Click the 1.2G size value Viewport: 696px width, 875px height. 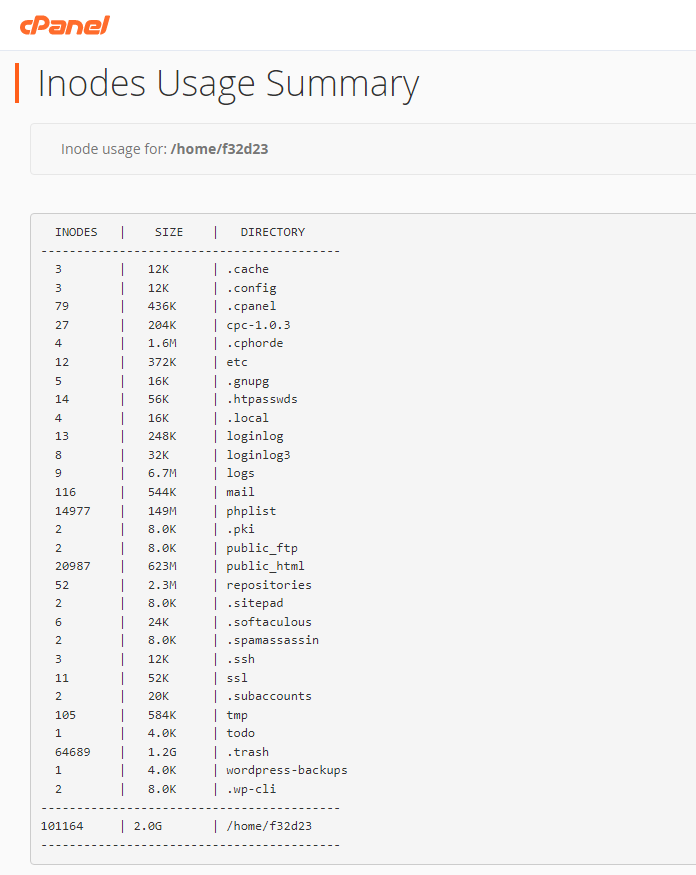click(x=162, y=752)
